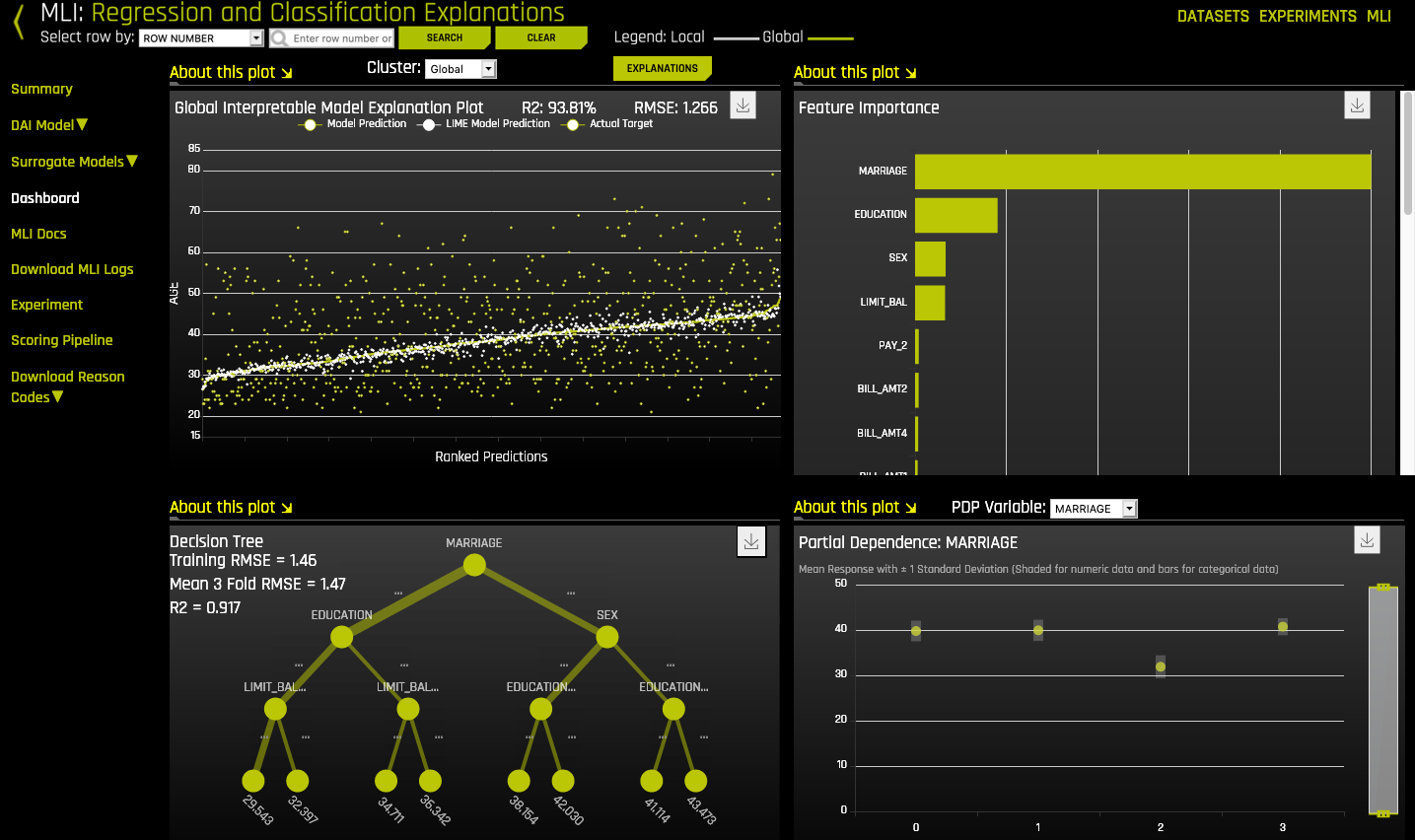
Task: Click the 41.114 leaf node
Action: click(652, 781)
